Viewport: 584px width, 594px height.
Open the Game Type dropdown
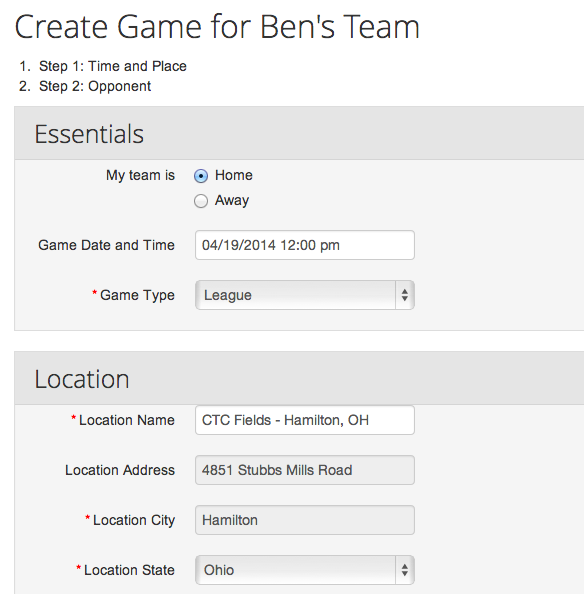point(305,295)
